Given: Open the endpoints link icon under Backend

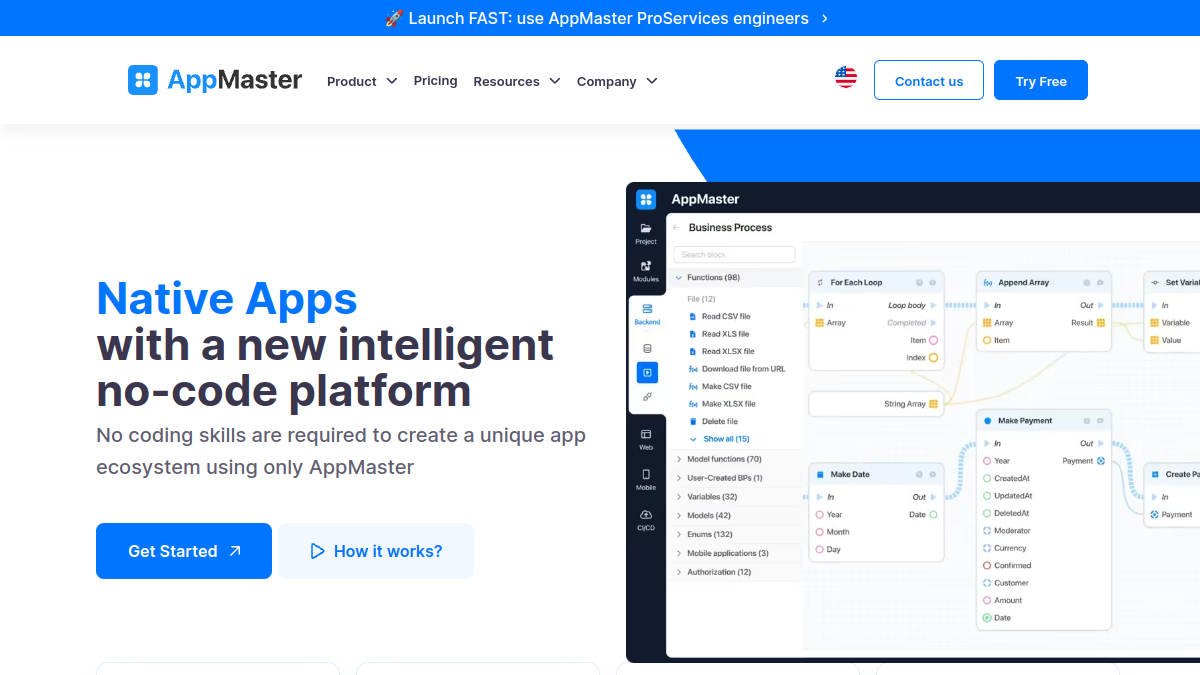Looking at the screenshot, I should [647, 397].
